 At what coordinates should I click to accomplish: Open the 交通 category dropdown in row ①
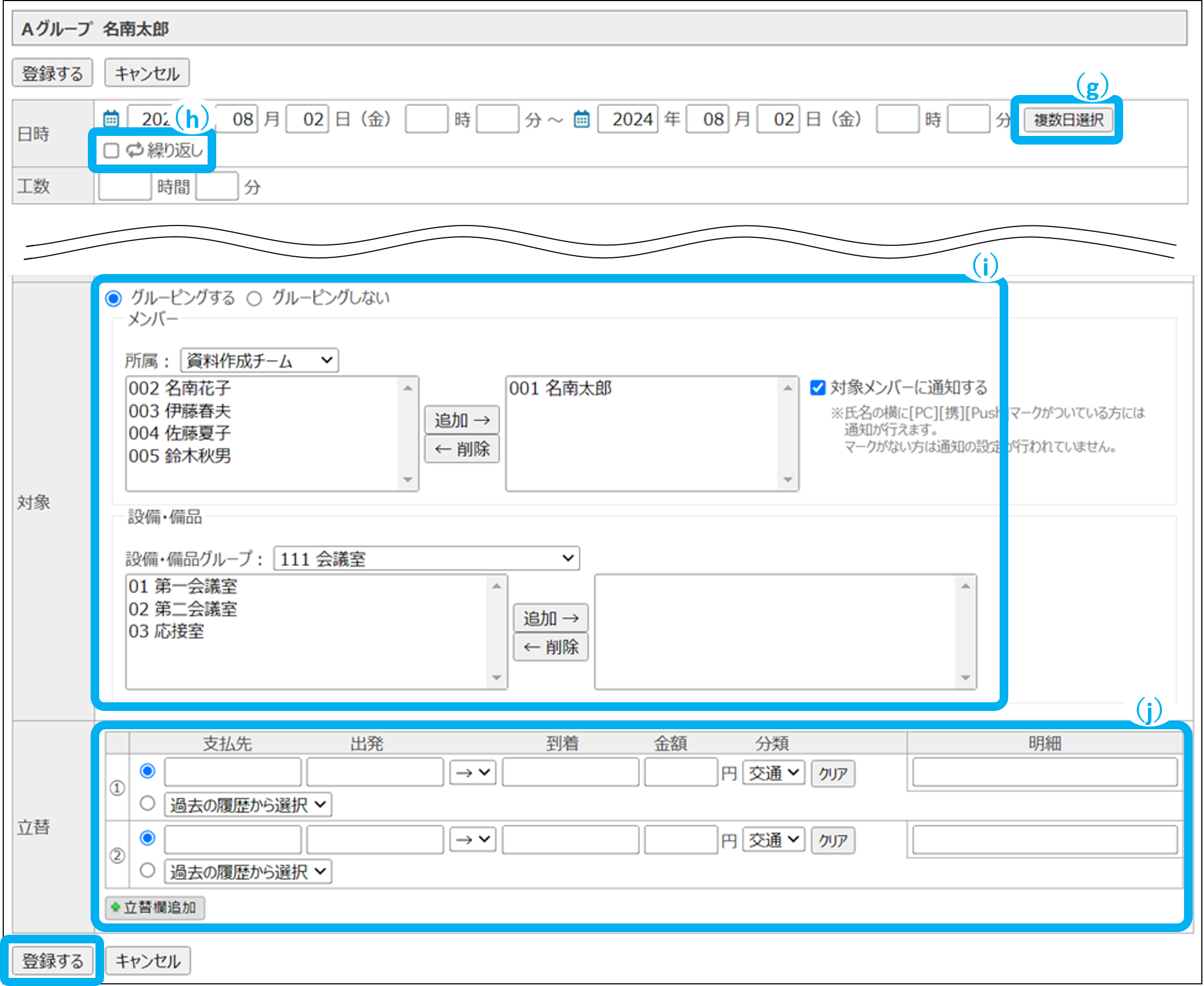(773, 772)
